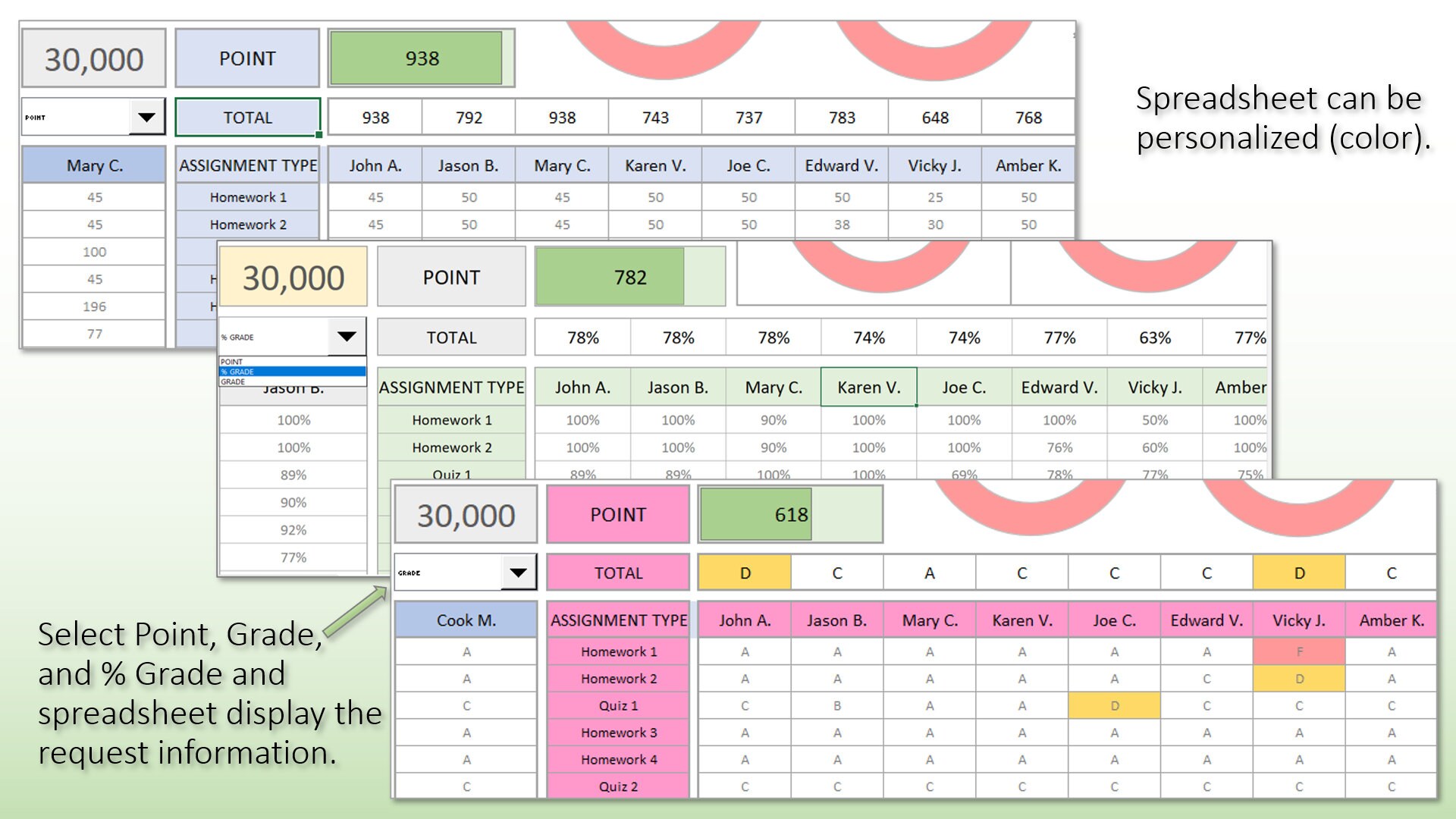Click the Amber K. column header in bottom sheet
Image resolution: width=1456 pixels, height=819 pixels.
[x=1392, y=620]
